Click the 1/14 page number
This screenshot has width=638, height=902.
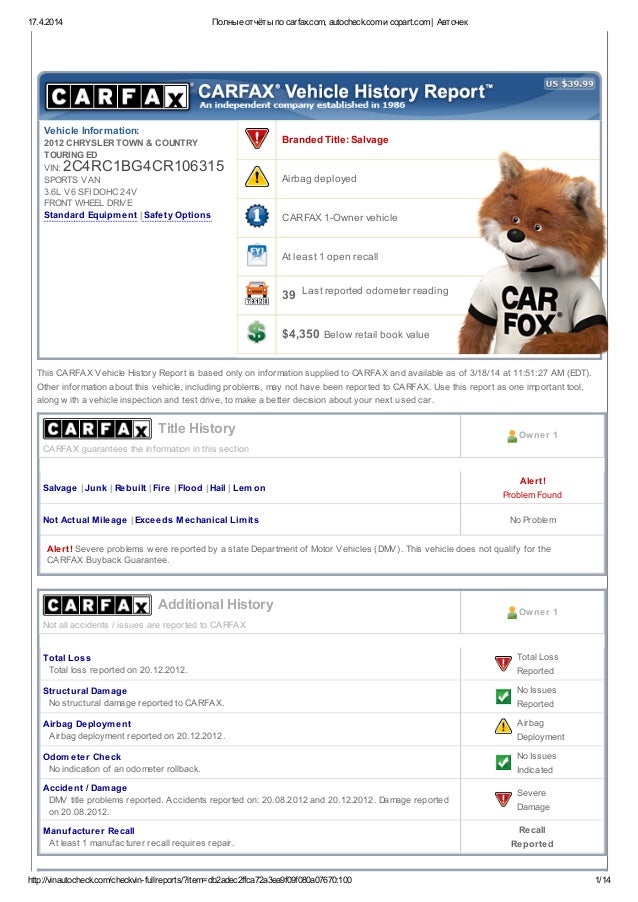click(x=603, y=880)
